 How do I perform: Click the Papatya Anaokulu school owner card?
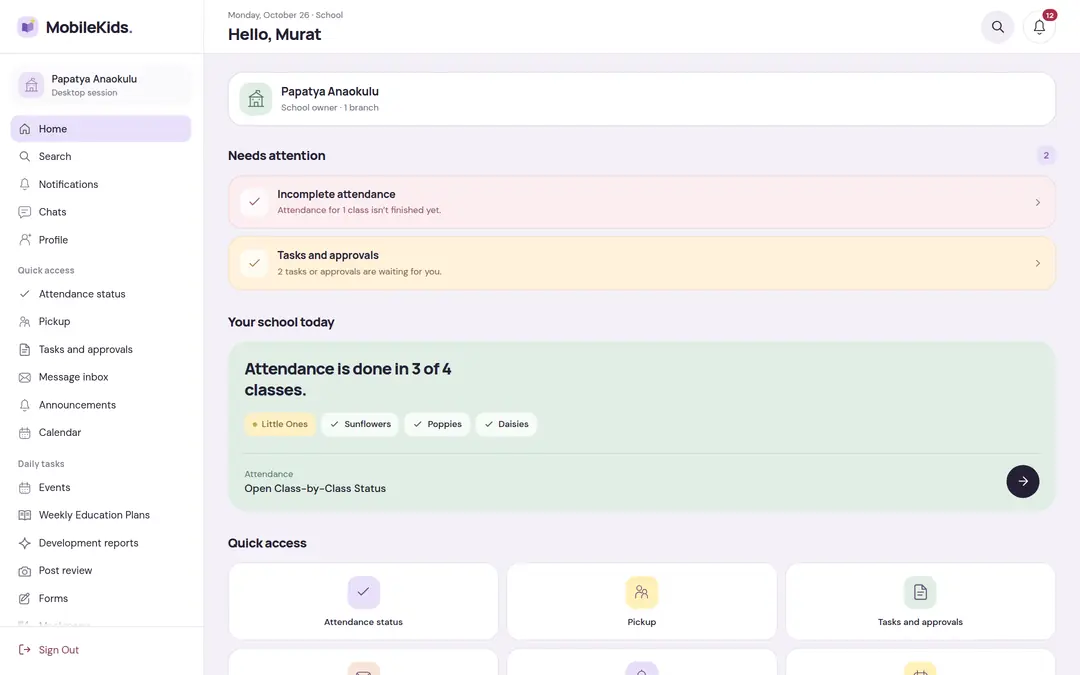(641, 99)
